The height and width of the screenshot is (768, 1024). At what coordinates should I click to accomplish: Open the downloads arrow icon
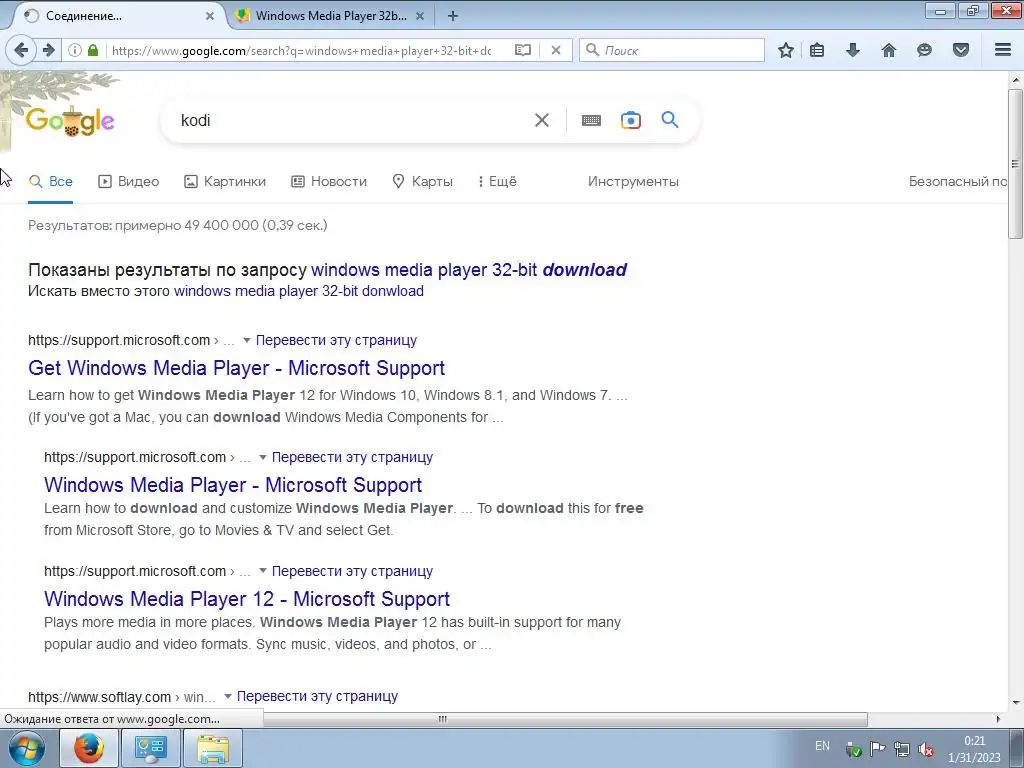tap(853, 50)
